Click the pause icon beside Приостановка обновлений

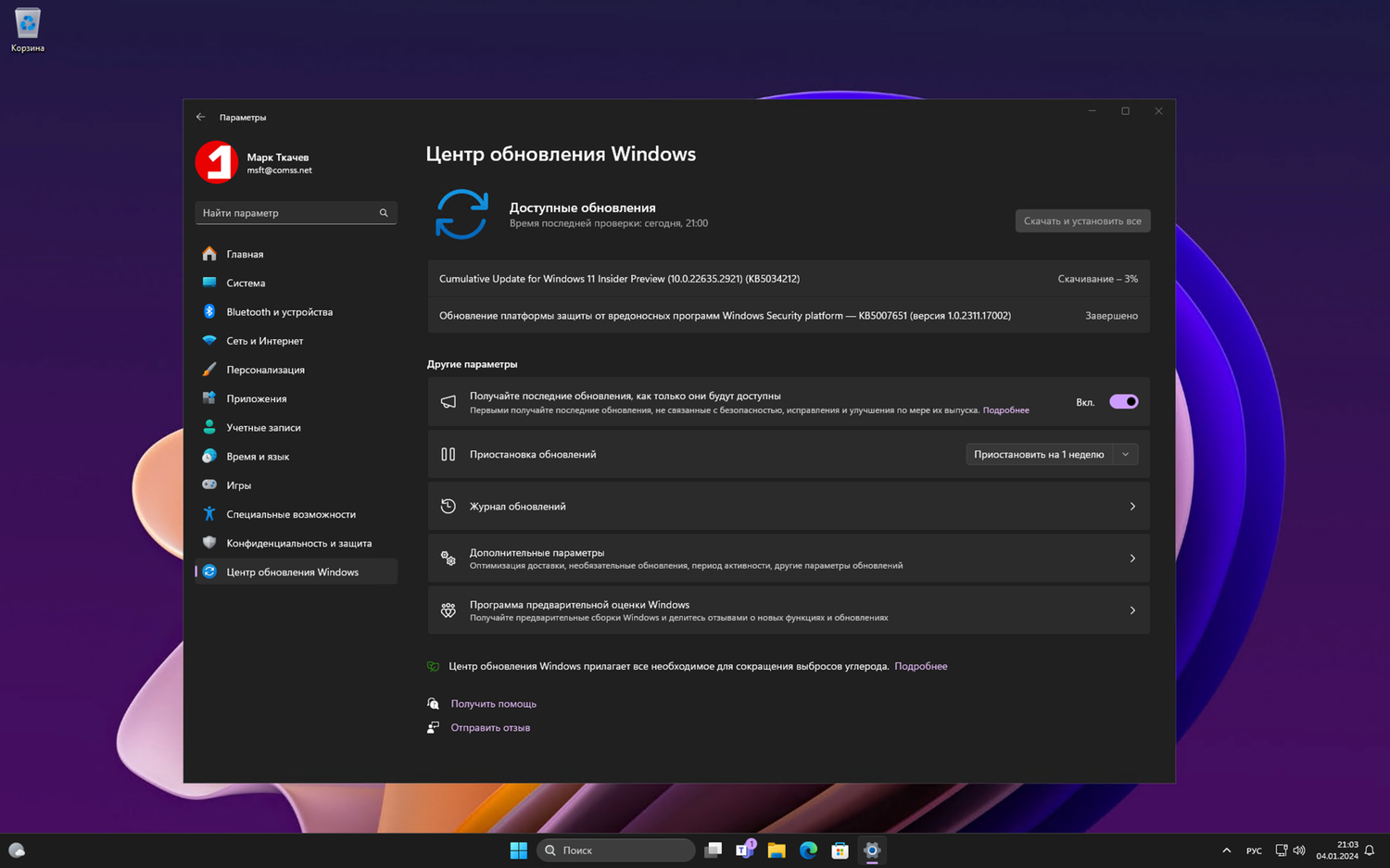(x=449, y=454)
